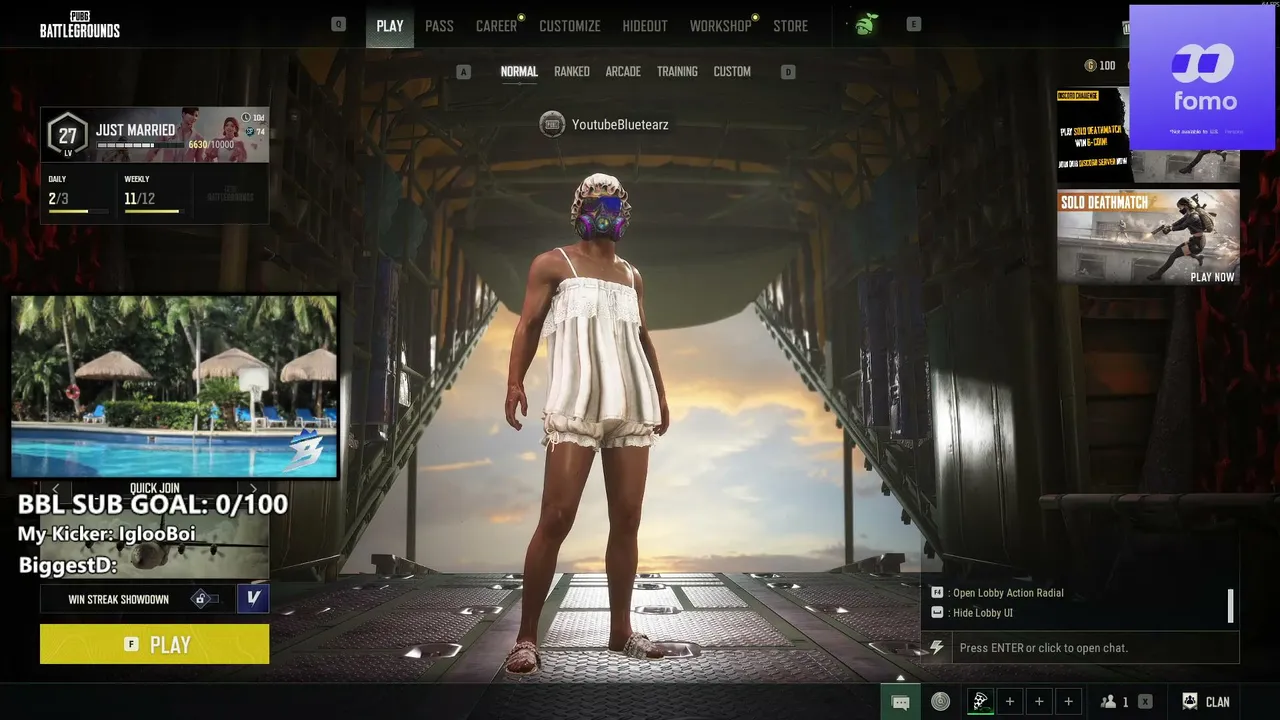
Task: Open the radar icon in bottom bar
Action: 940,702
